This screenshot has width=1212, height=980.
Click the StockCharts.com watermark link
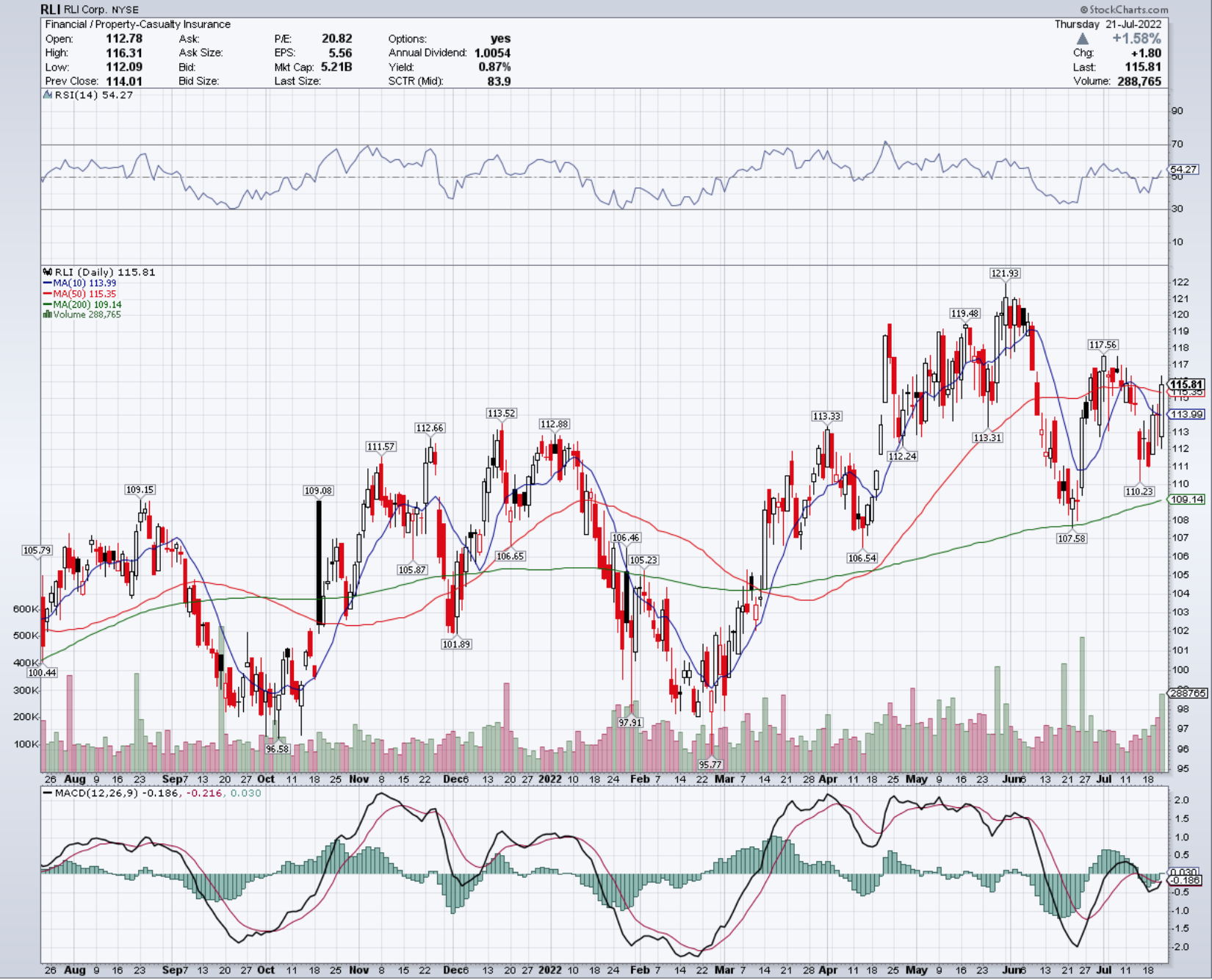(x=1124, y=10)
